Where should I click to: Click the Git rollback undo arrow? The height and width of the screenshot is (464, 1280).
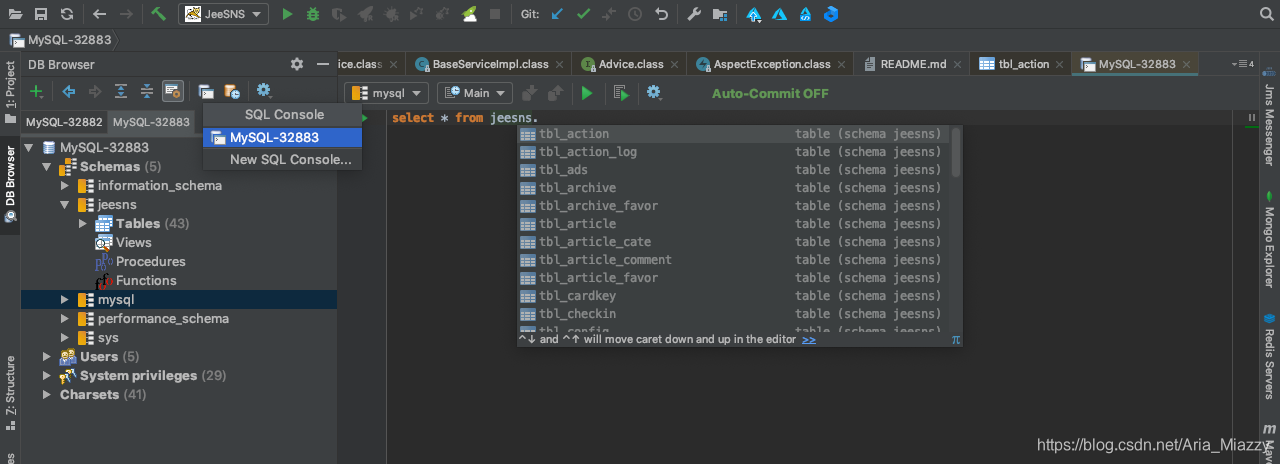tap(661, 14)
